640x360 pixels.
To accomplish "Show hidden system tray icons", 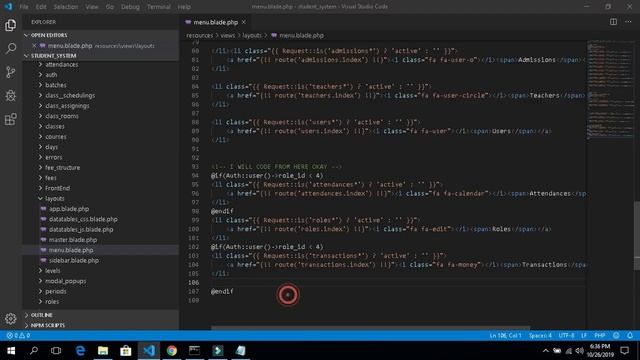I will point(546,351).
